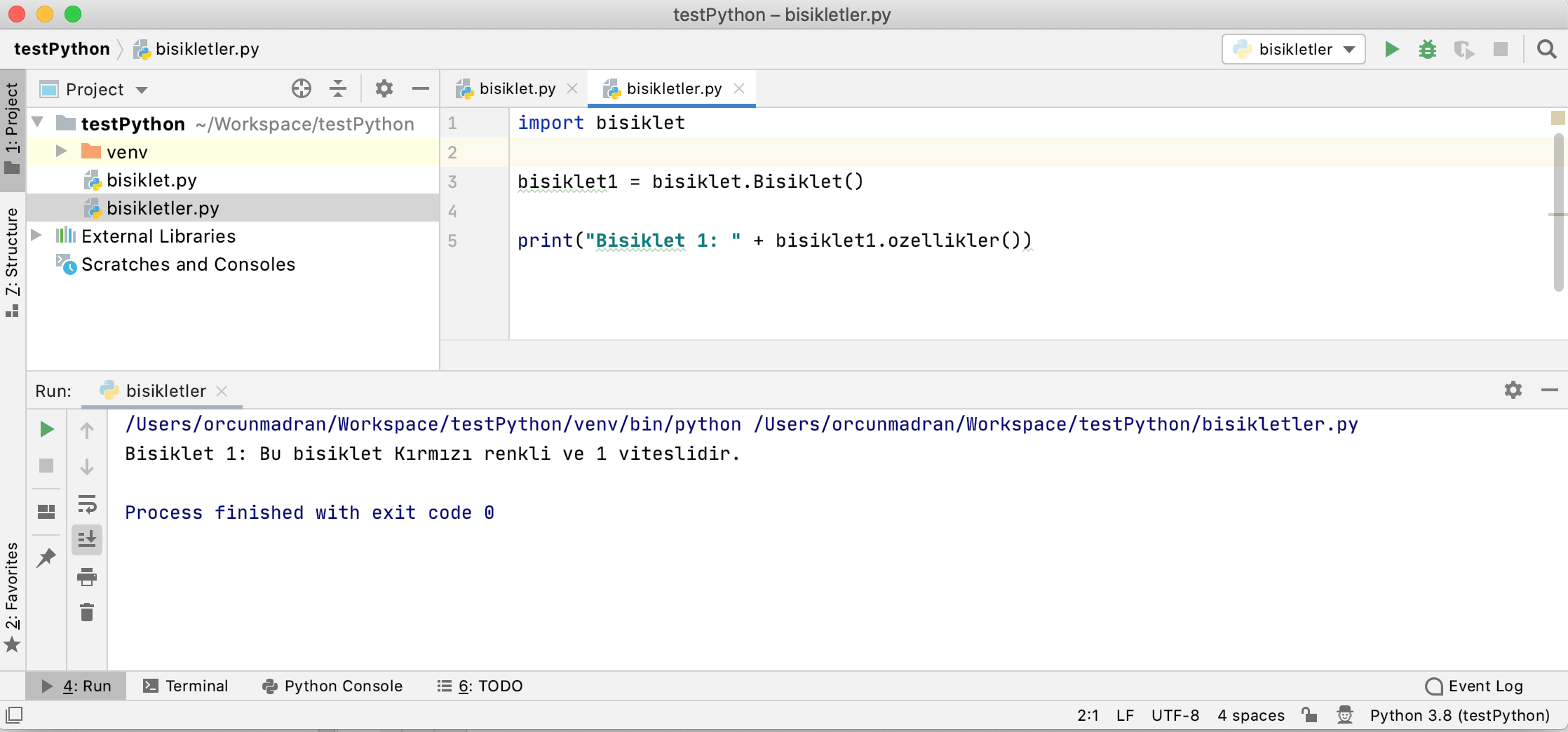Restore layout icon in the Run panel
Image resolution: width=1568 pixels, height=732 pixels.
[46, 512]
